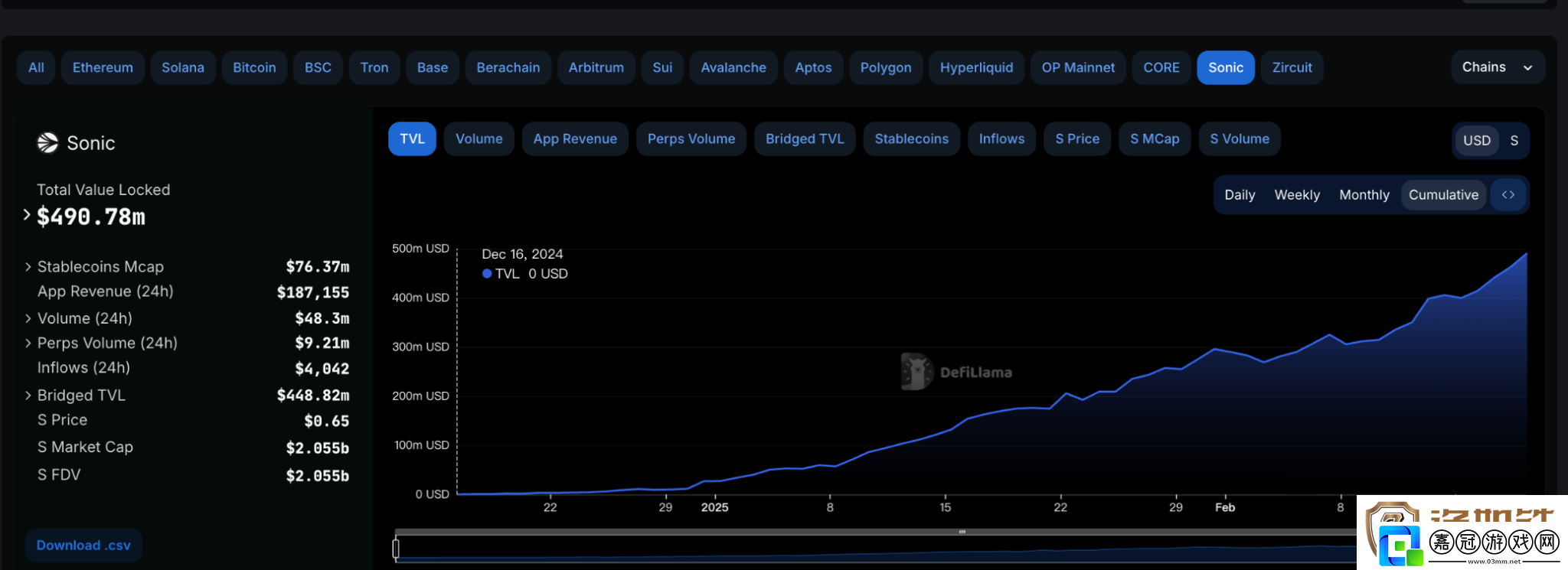The image size is (1568, 570).
Task: Toggle Bridged TVL chart series
Action: 805,139
